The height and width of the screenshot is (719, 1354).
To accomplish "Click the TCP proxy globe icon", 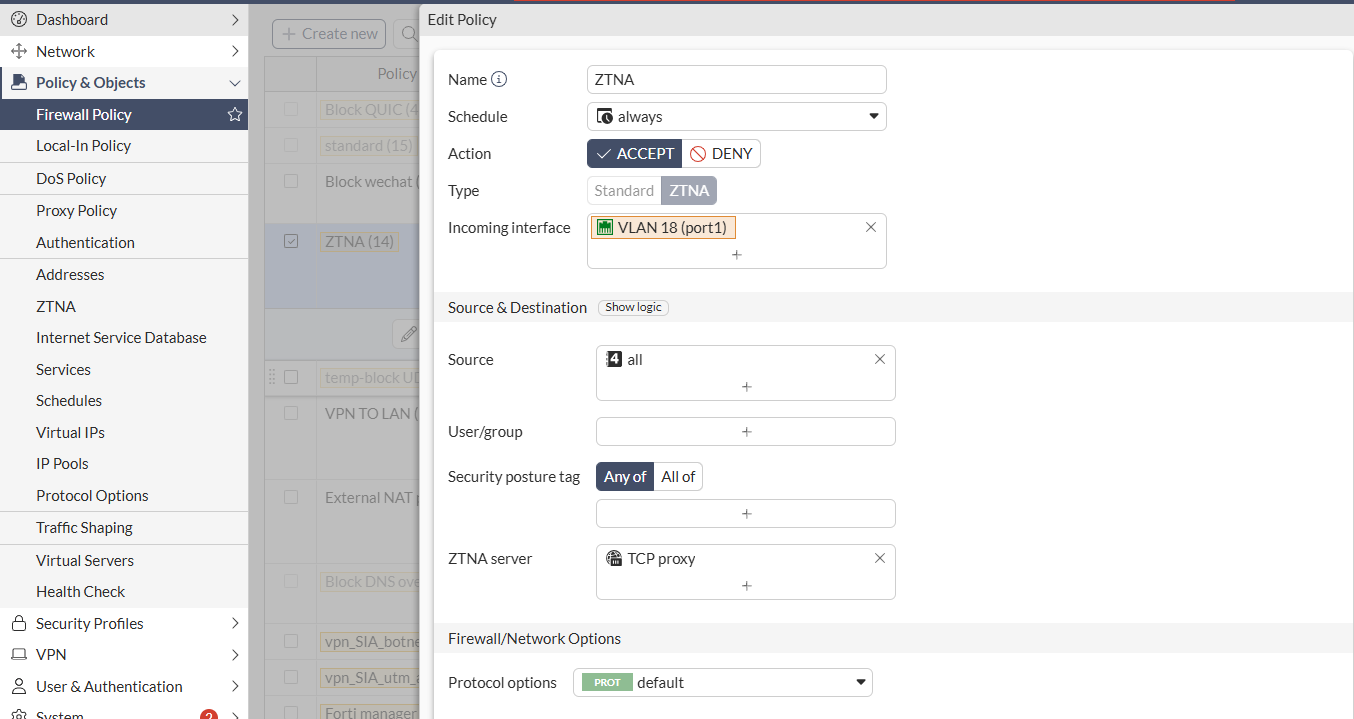I will pyautogui.click(x=614, y=558).
